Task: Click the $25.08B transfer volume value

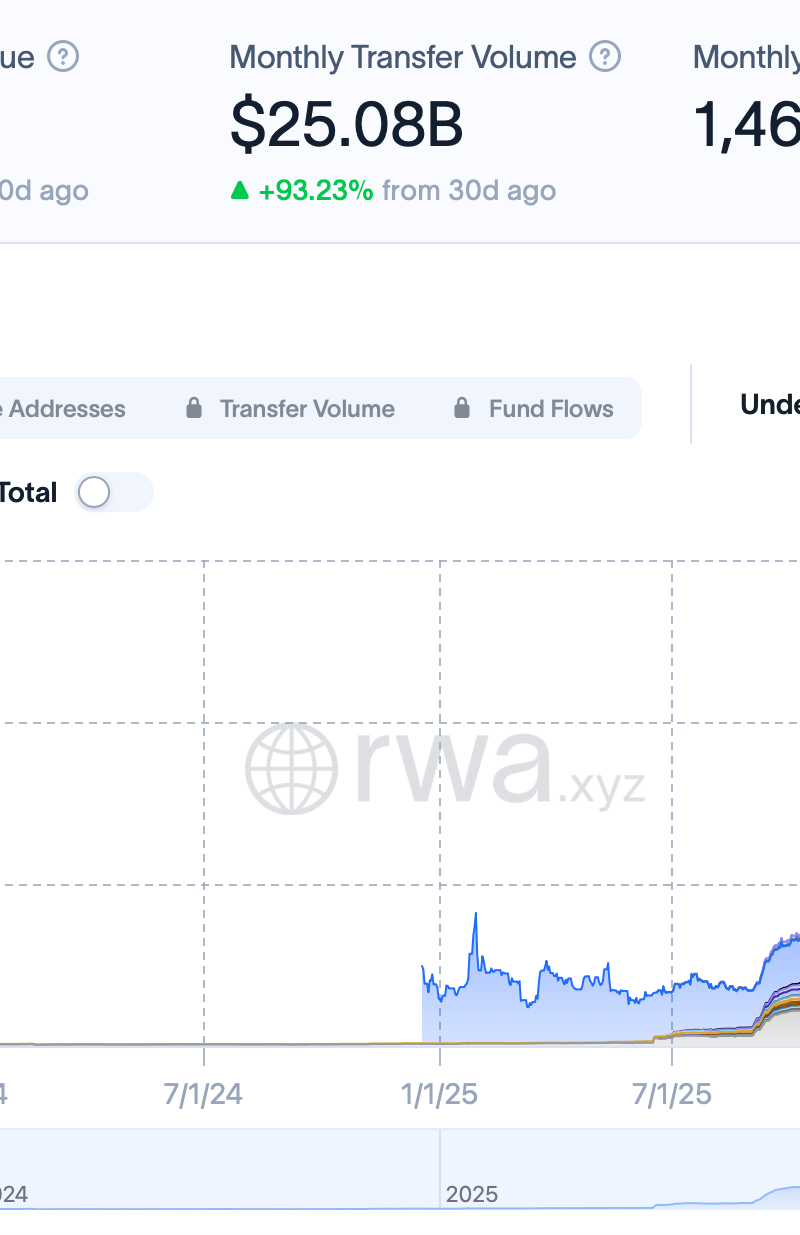Action: click(x=346, y=126)
